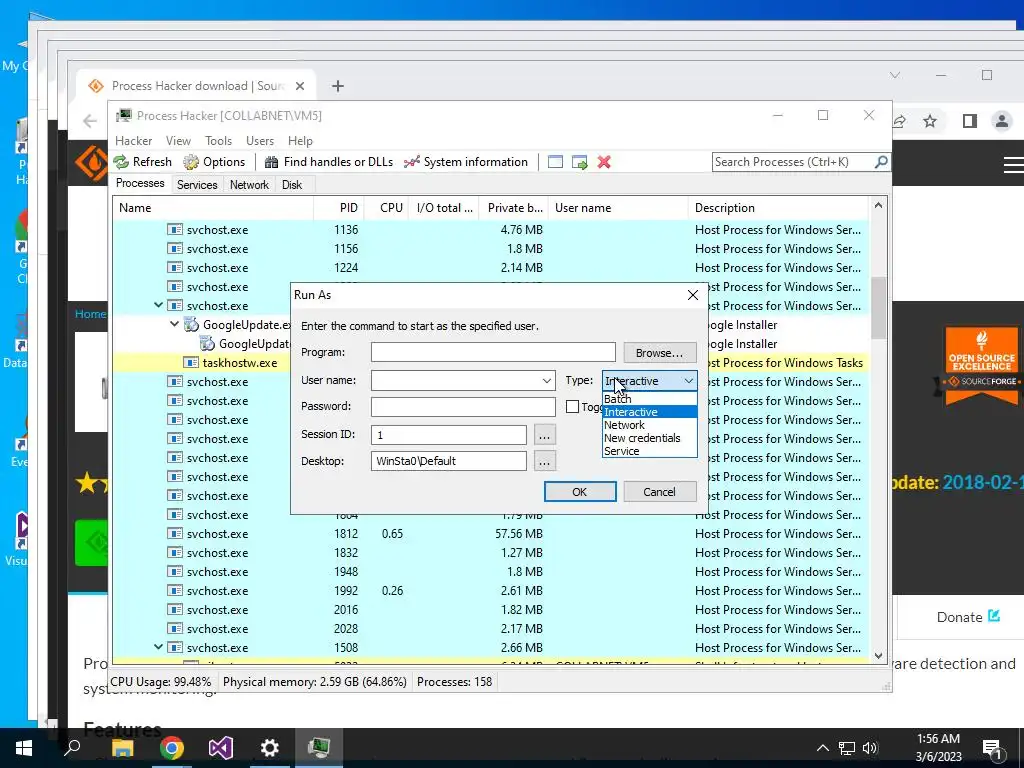Choose Interactive in Type list

pyautogui.click(x=650, y=412)
